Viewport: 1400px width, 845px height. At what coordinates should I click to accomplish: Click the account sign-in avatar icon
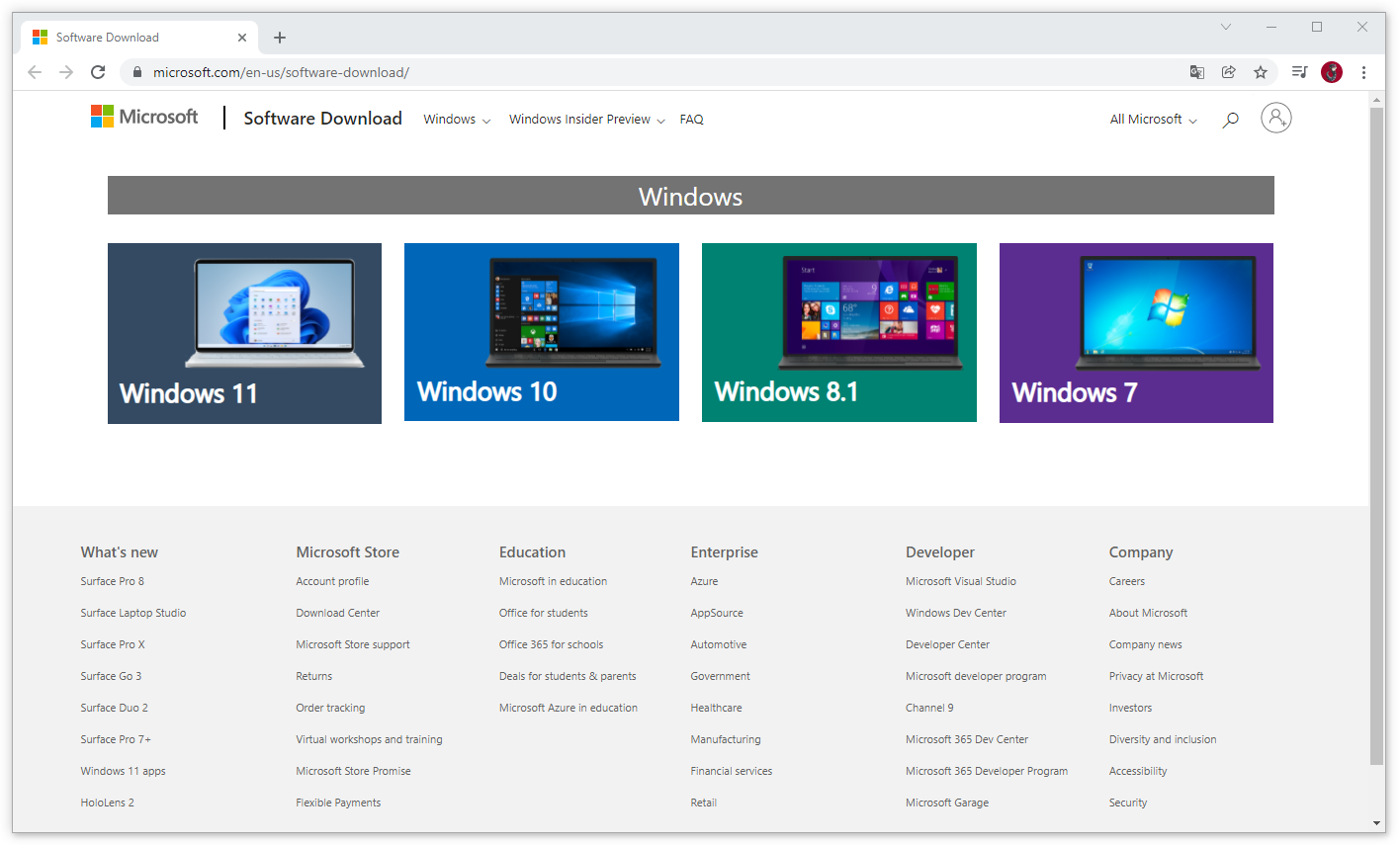[x=1275, y=119]
